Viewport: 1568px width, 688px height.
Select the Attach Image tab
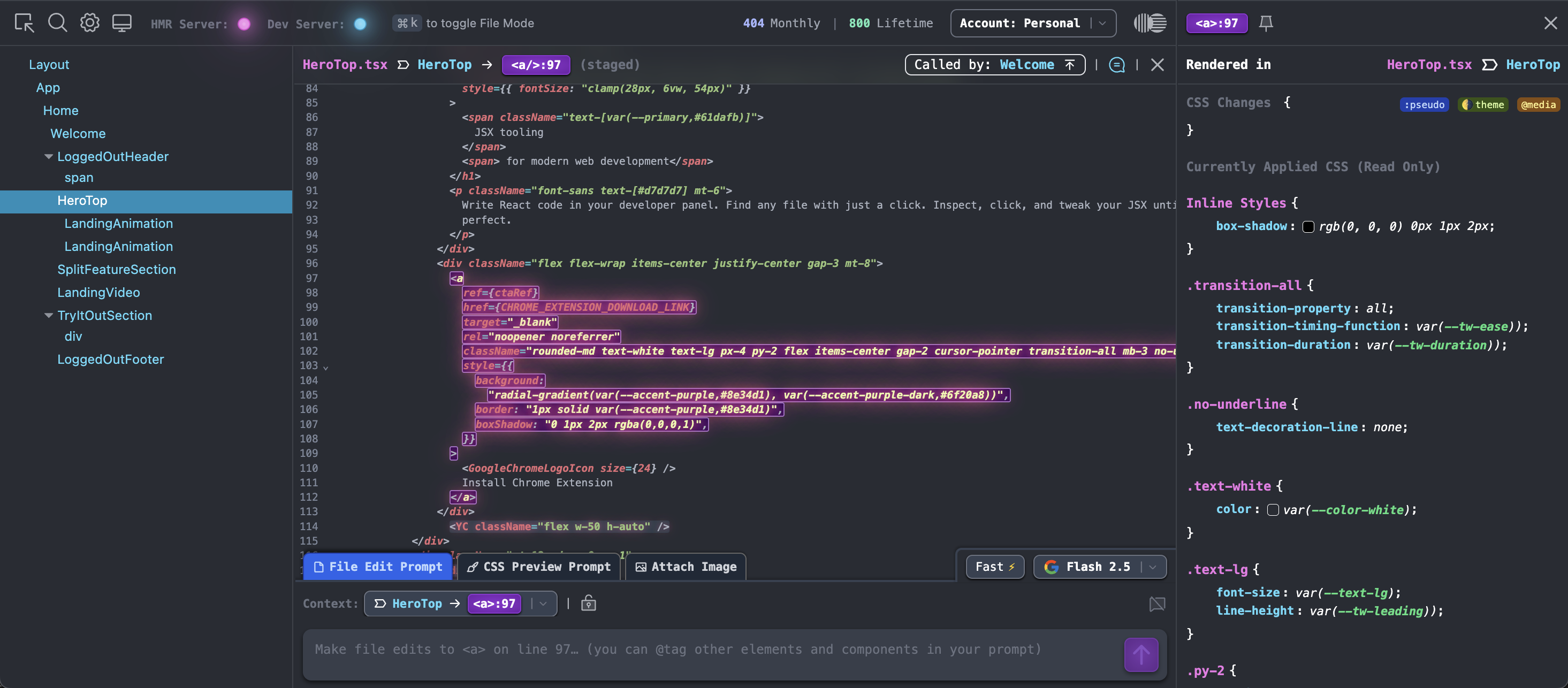tap(686, 567)
